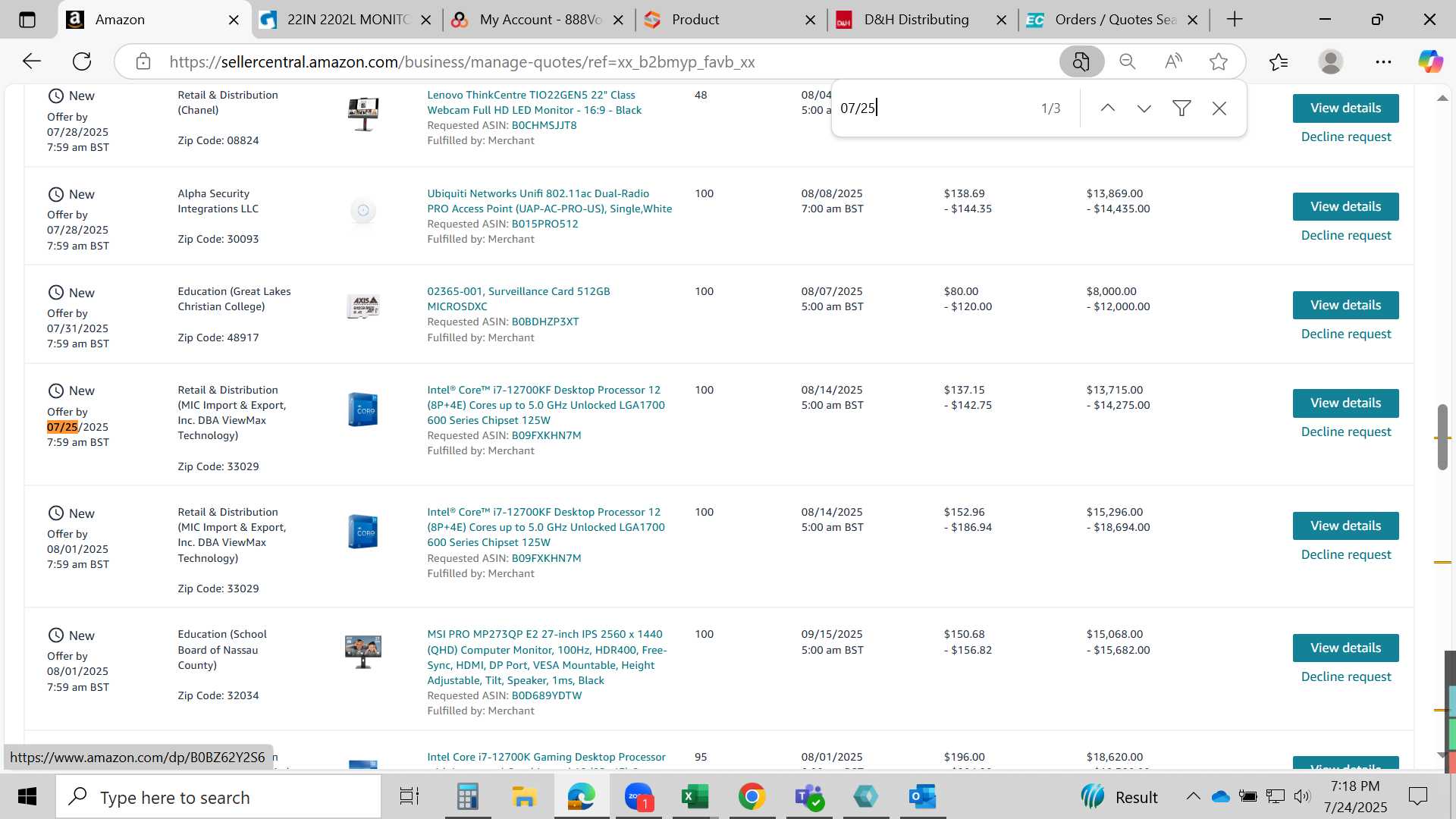Click the Lenovo monitor product thumbnail

coord(363,114)
